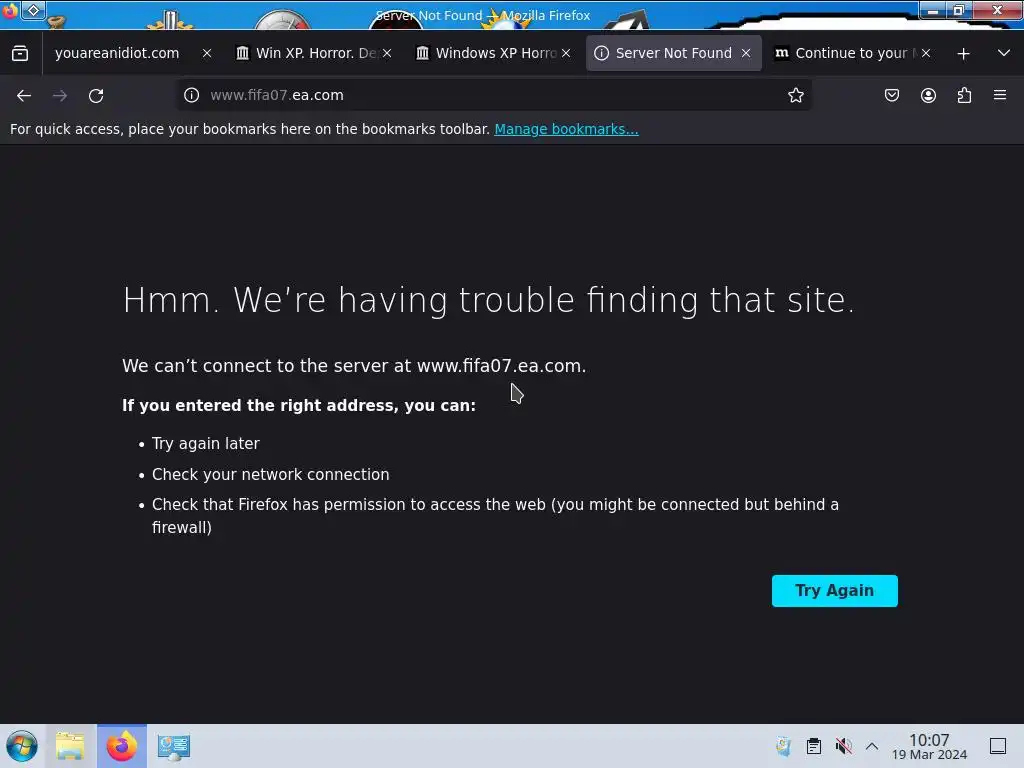This screenshot has height=768, width=1024.
Task: Click "If you entered the right address" text
Action: coord(299,406)
